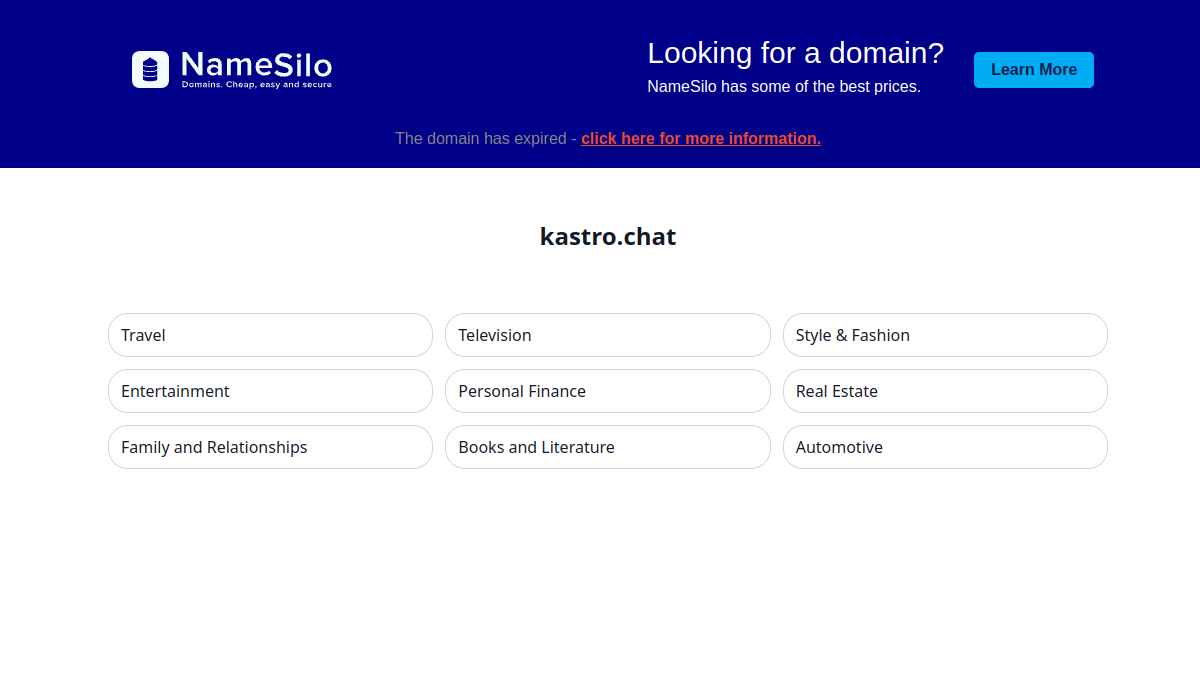
Task: Open the 'click here for more information' link
Action: pos(701,138)
